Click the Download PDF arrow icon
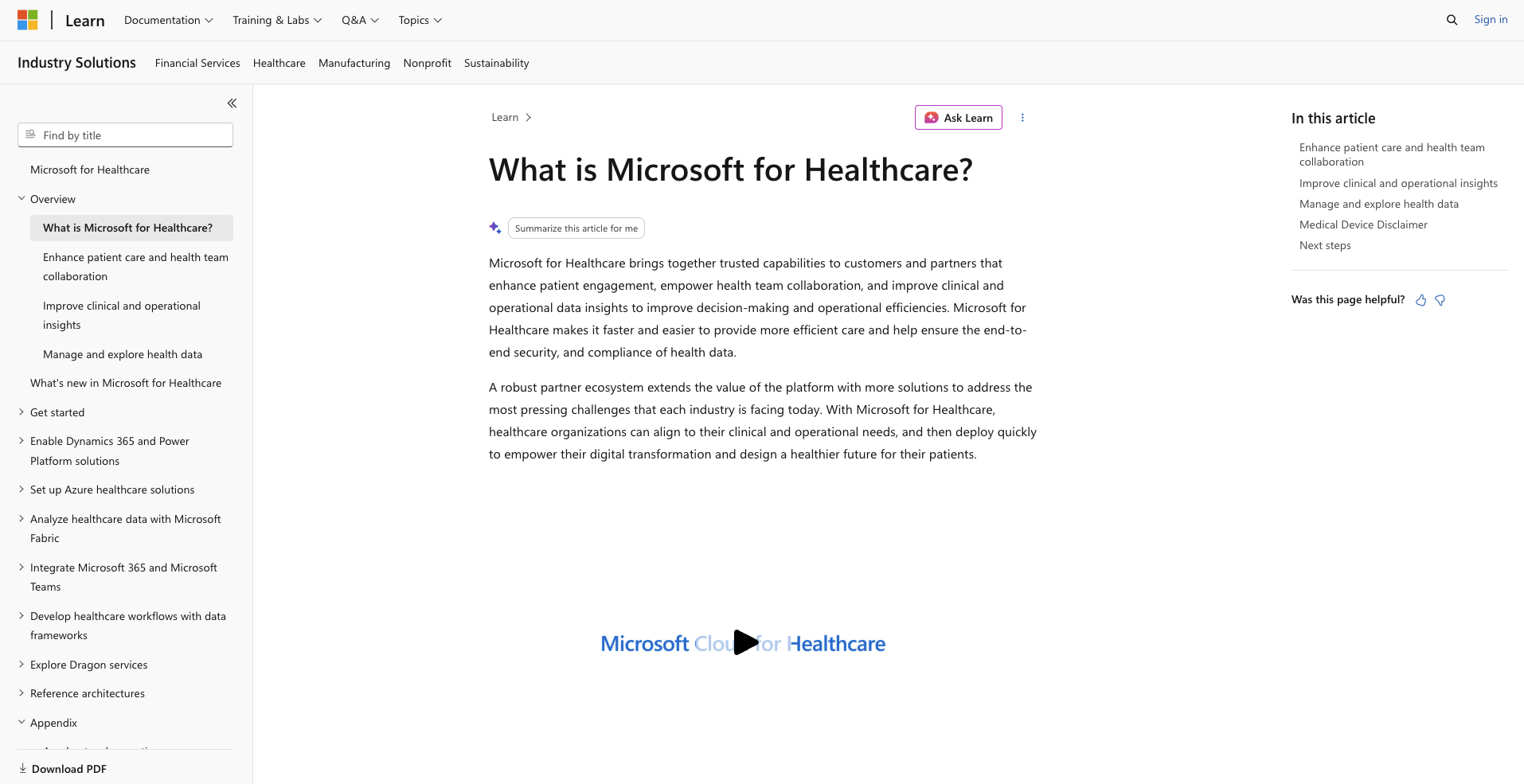Image resolution: width=1524 pixels, height=784 pixels. click(x=23, y=768)
